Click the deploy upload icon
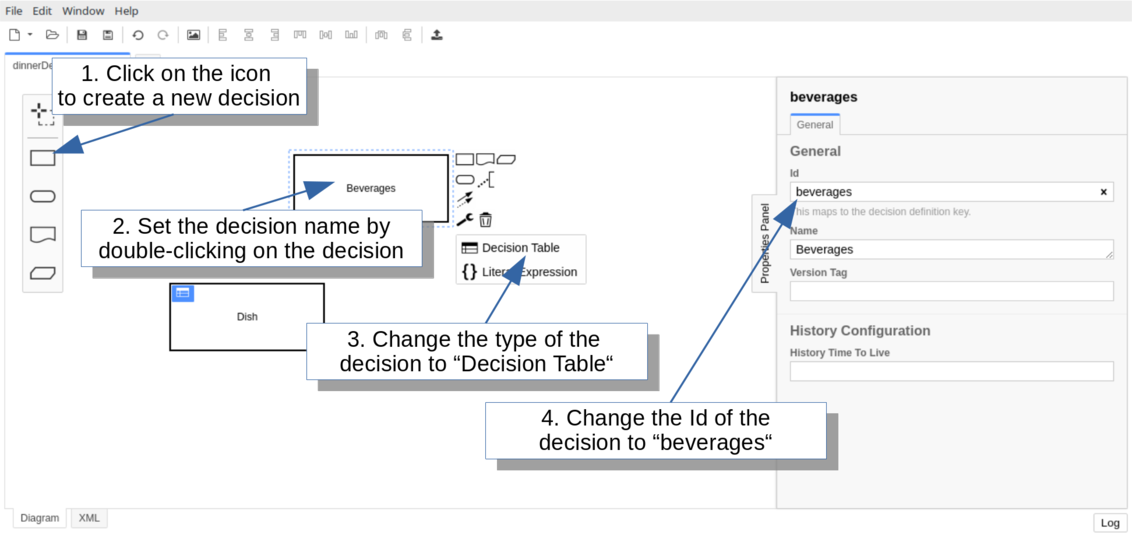The width and height of the screenshot is (1132, 538). [x=437, y=35]
